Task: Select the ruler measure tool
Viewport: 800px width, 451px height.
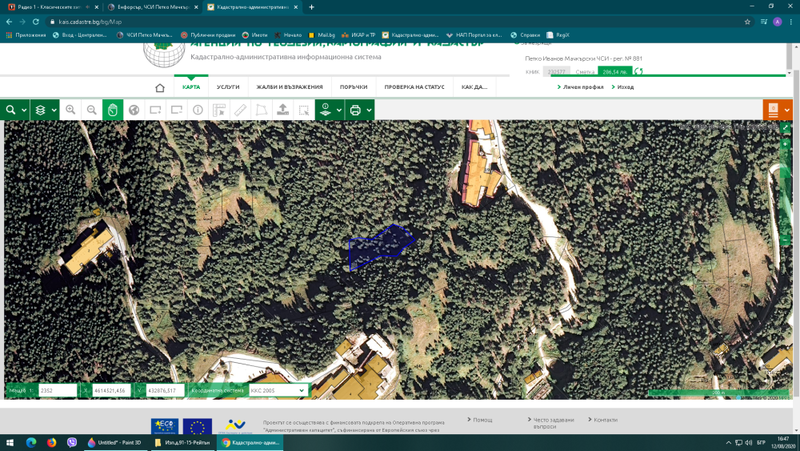Action: [x=240, y=110]
